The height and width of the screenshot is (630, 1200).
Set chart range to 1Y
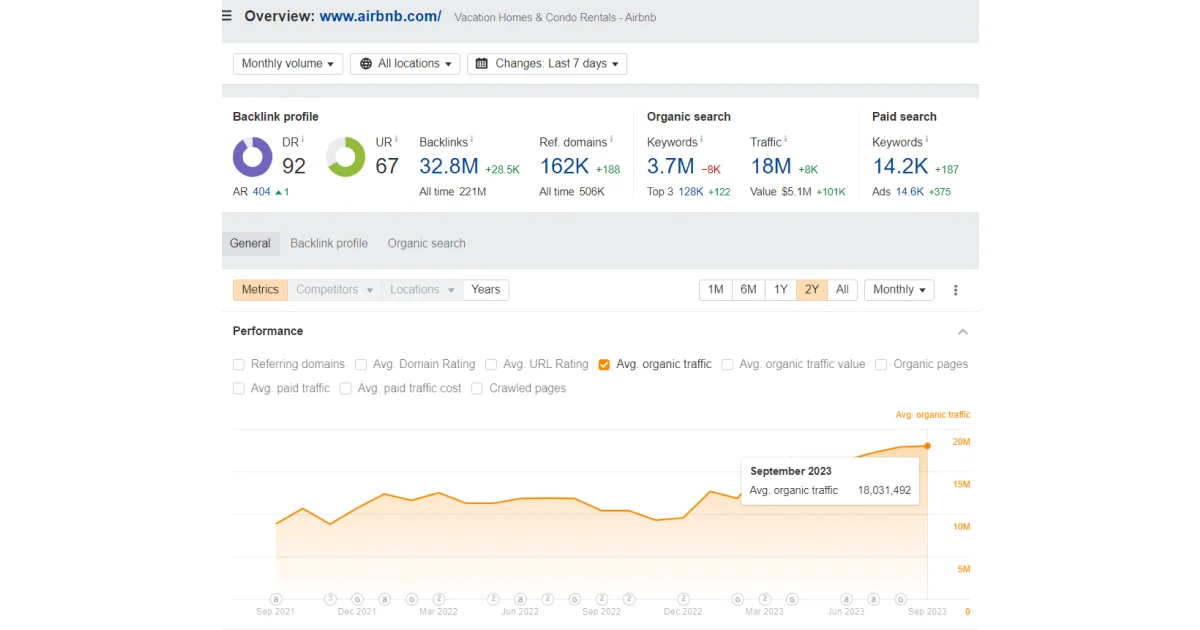tap(781, 290)
